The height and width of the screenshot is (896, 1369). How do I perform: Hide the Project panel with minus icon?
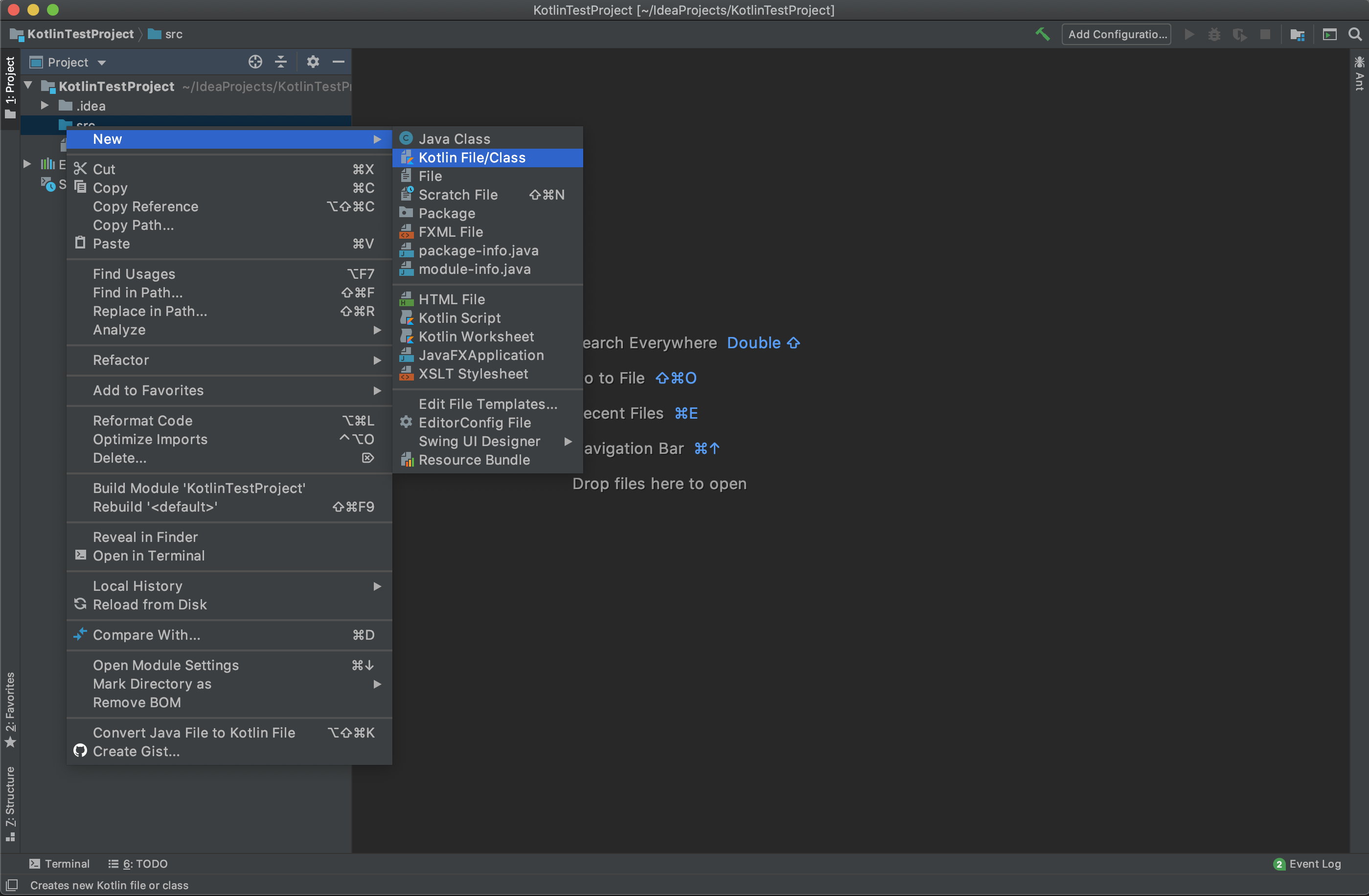[339, 62]
